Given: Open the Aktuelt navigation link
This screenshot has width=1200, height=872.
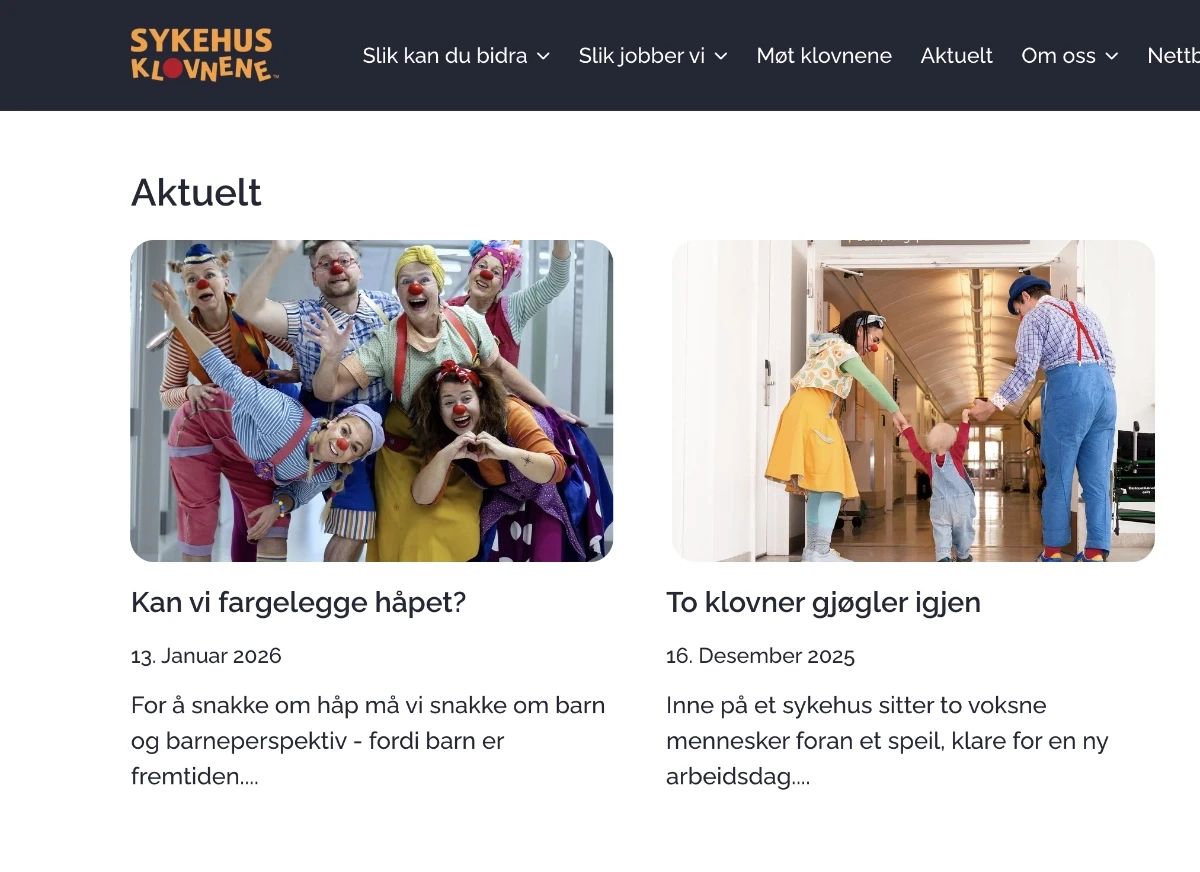Looking at the screenshot, I should pos(956,56).
